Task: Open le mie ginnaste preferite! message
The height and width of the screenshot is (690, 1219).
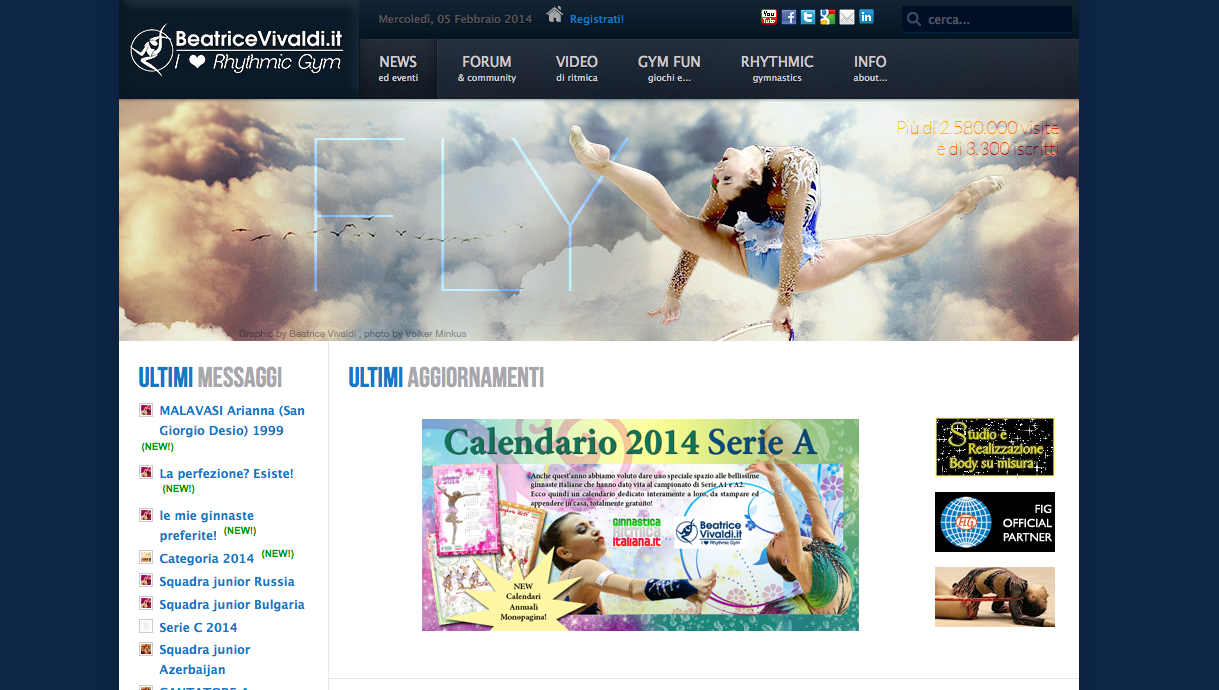Action: click(x=206, y=526)
